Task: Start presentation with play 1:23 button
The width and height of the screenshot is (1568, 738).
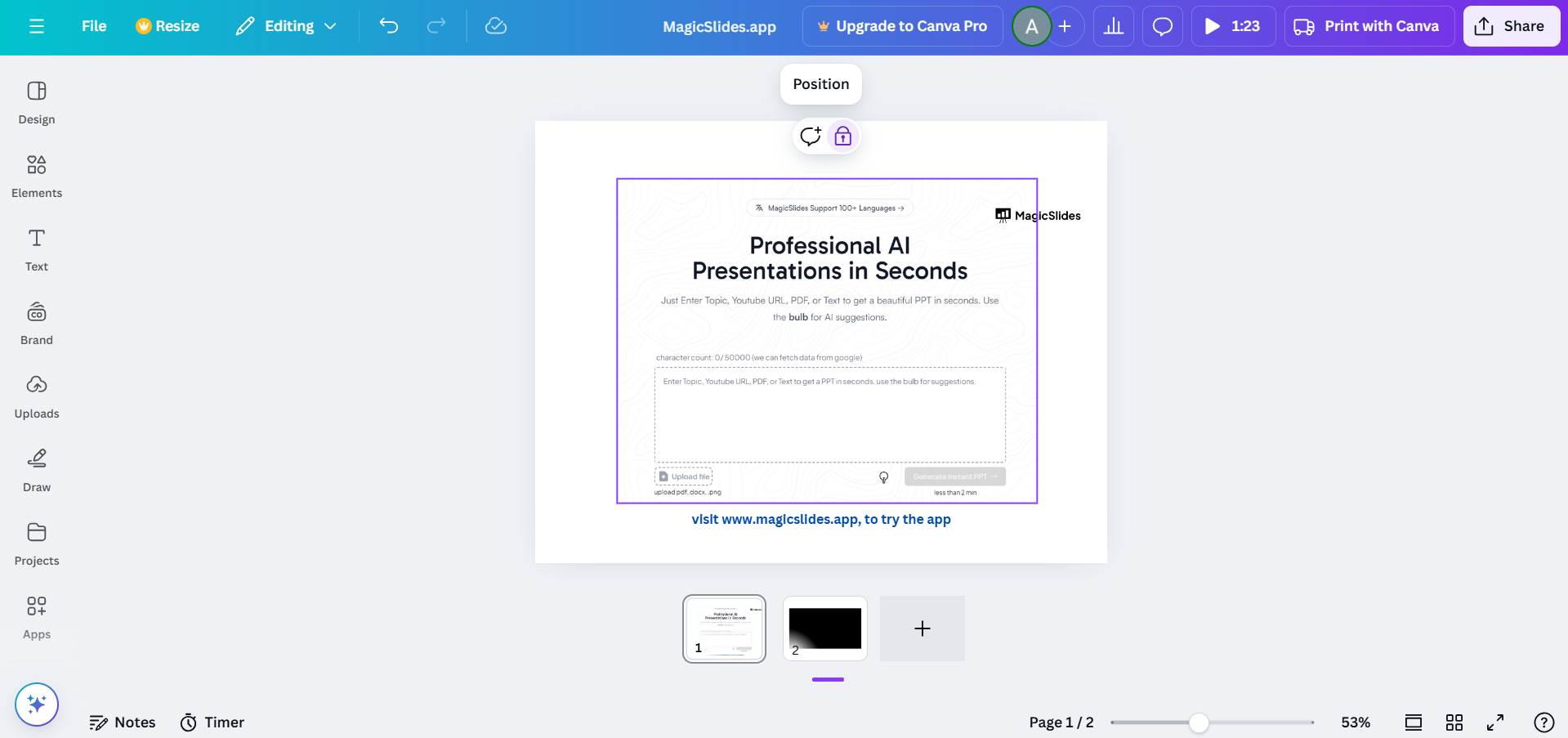Action: click(x=1234, y=26)
